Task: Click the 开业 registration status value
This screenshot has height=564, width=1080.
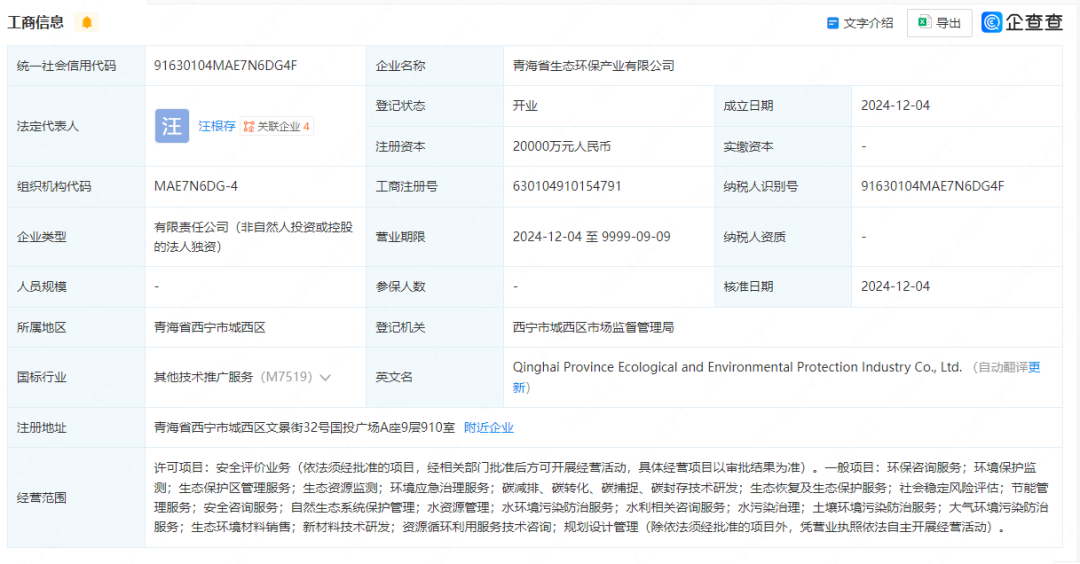Action: (525, 106)
